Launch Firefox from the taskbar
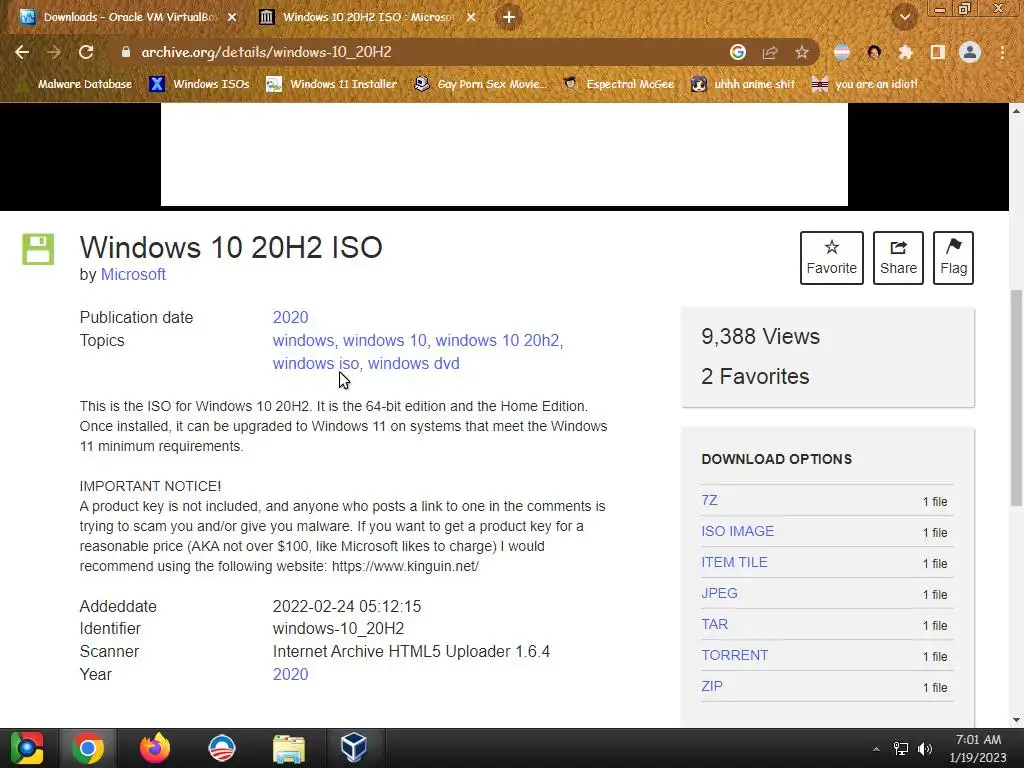The width and height of the screenshot is (1024, 768). pos(155,748)
